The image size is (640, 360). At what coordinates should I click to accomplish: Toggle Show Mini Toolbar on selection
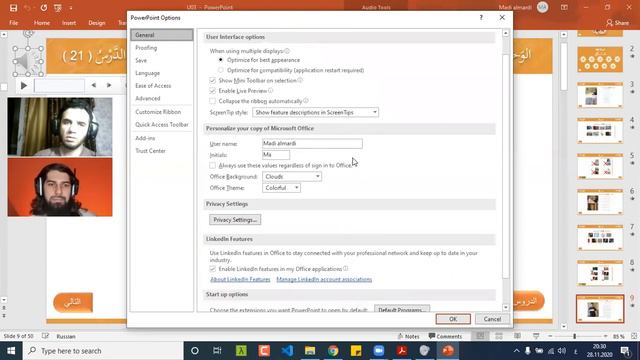(x=212, y=80)
